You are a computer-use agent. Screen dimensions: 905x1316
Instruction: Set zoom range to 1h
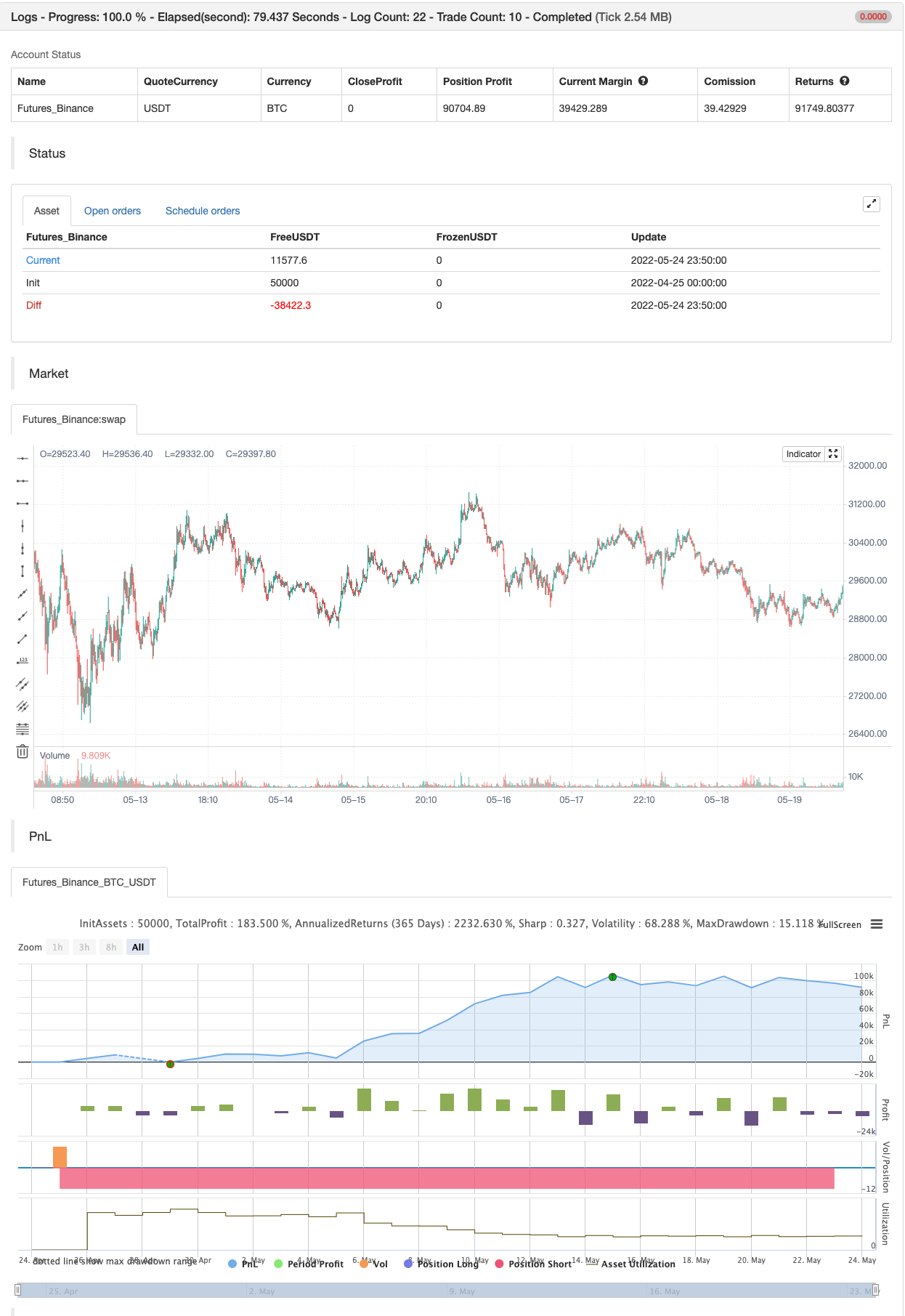(57, 947)
